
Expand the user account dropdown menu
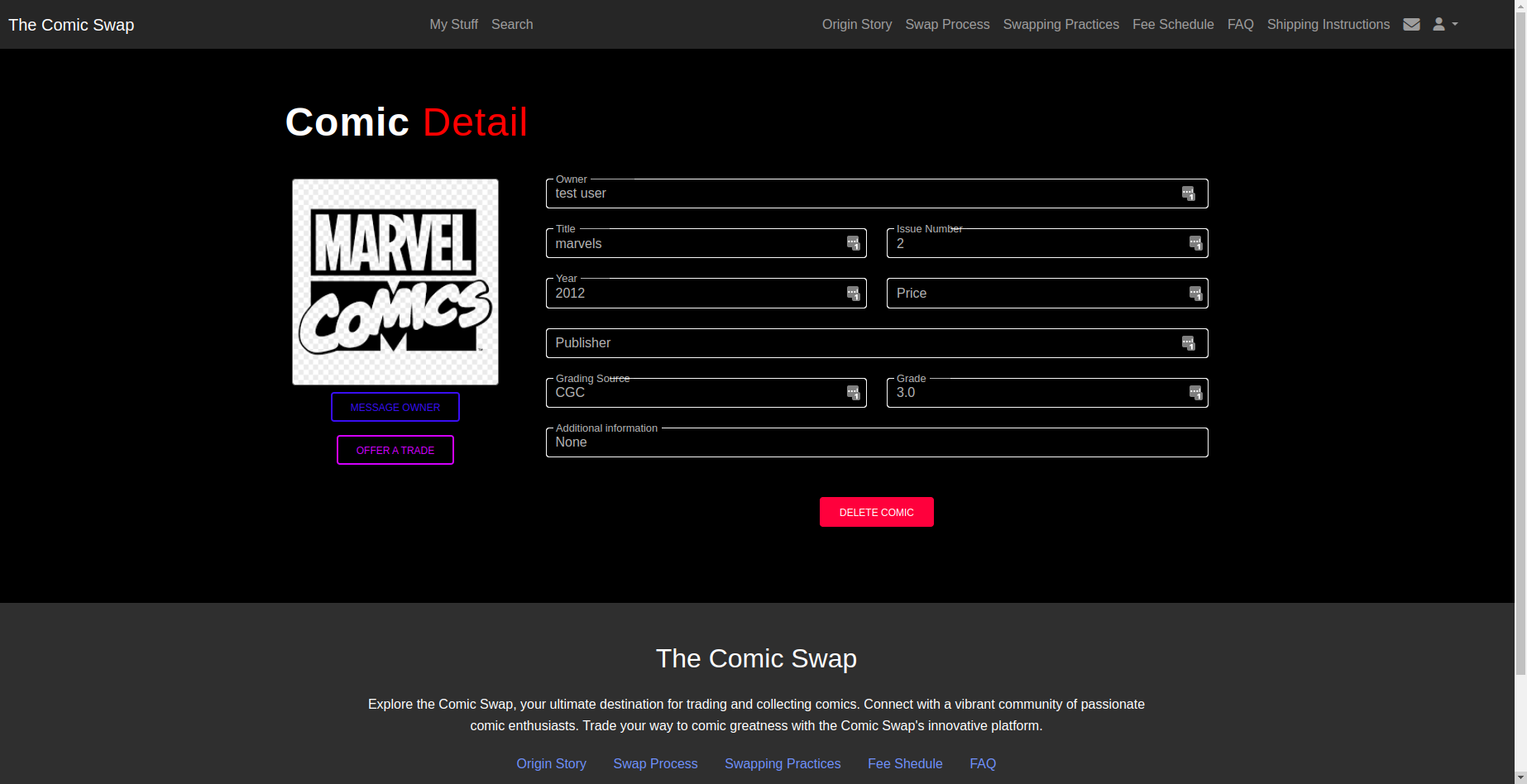(x=1444, y=25)
